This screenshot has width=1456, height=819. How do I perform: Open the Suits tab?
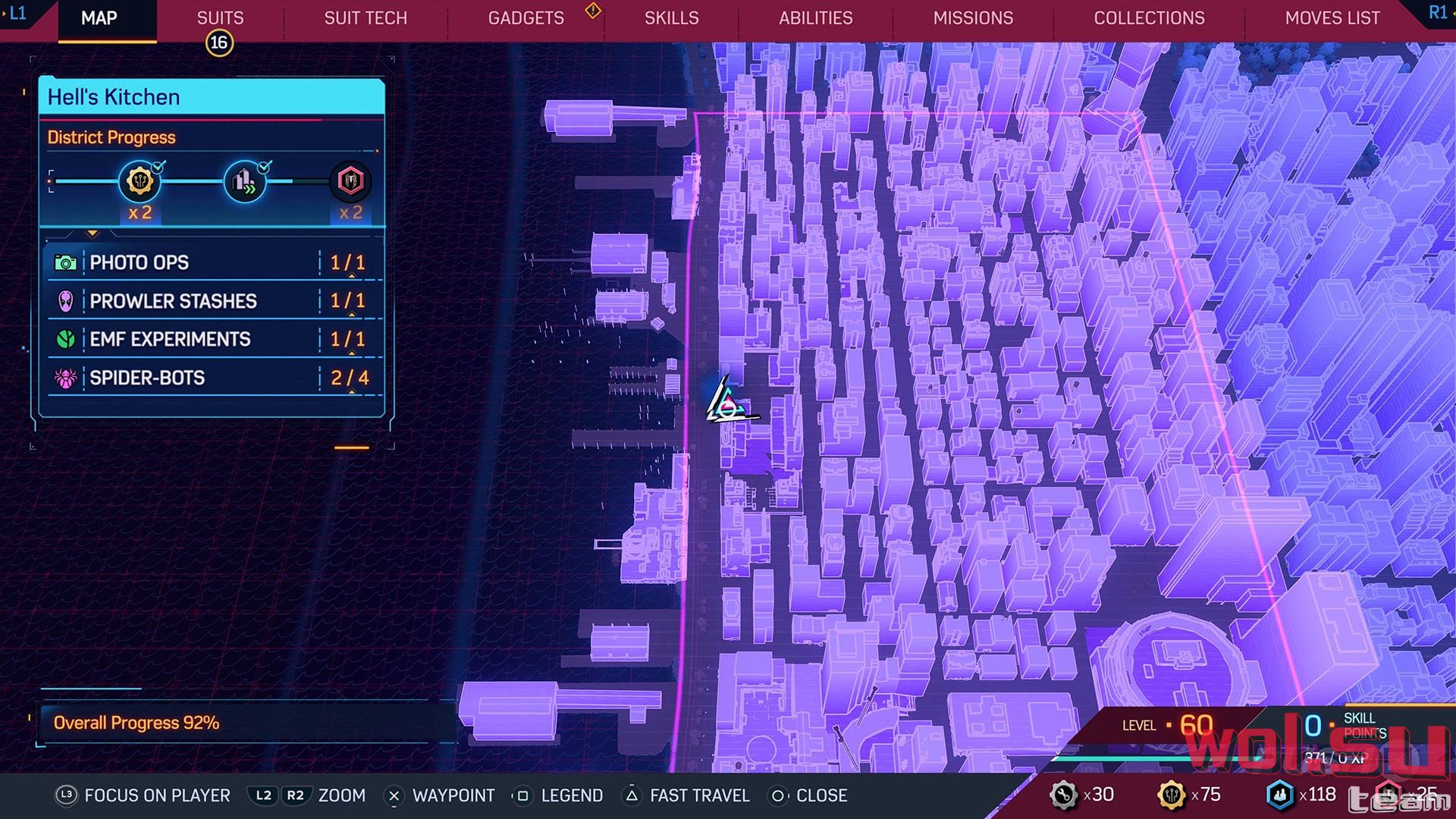tap(220, 18)
